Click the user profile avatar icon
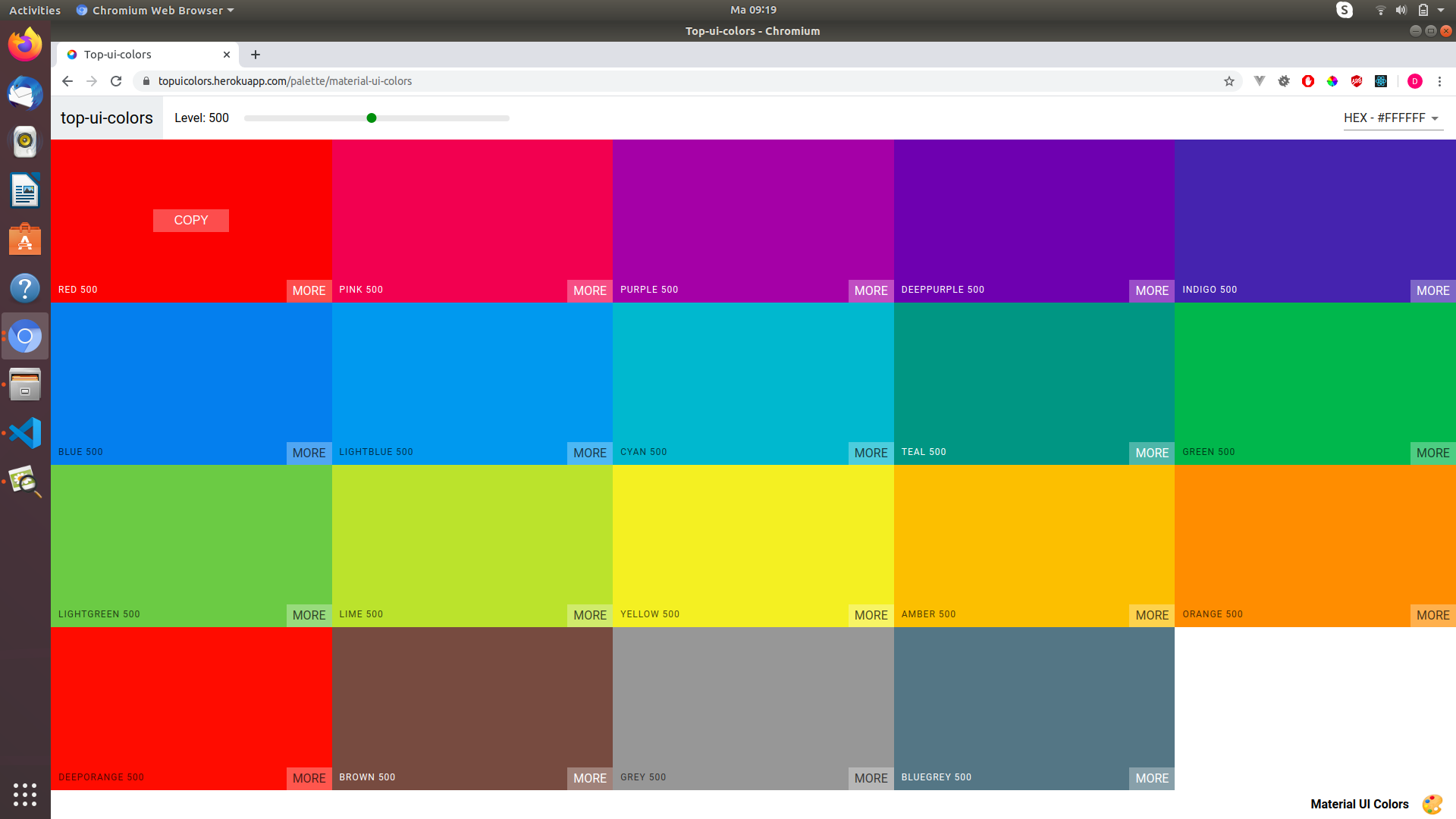This screenshot has width=1456, height=819. click(x=1414, y=81)
